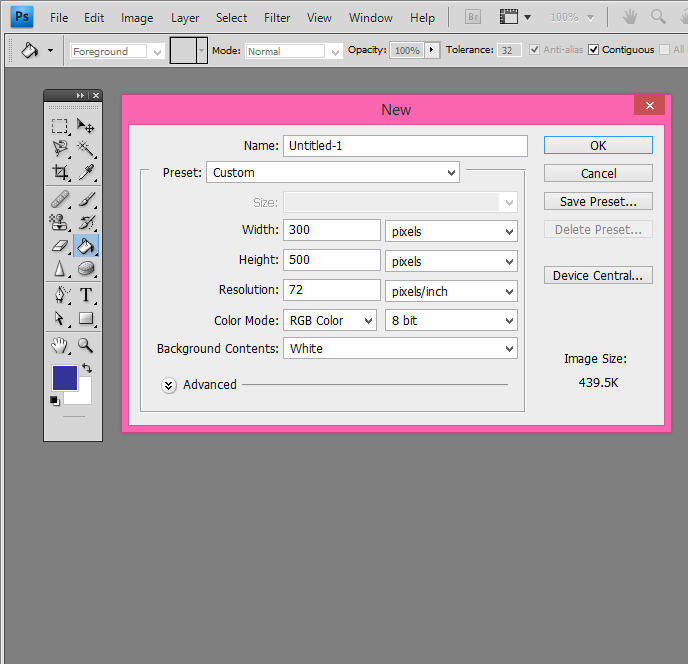Select the Clone Stamp tool
This screenshot has width=688, height=664.
coord(60,222)
